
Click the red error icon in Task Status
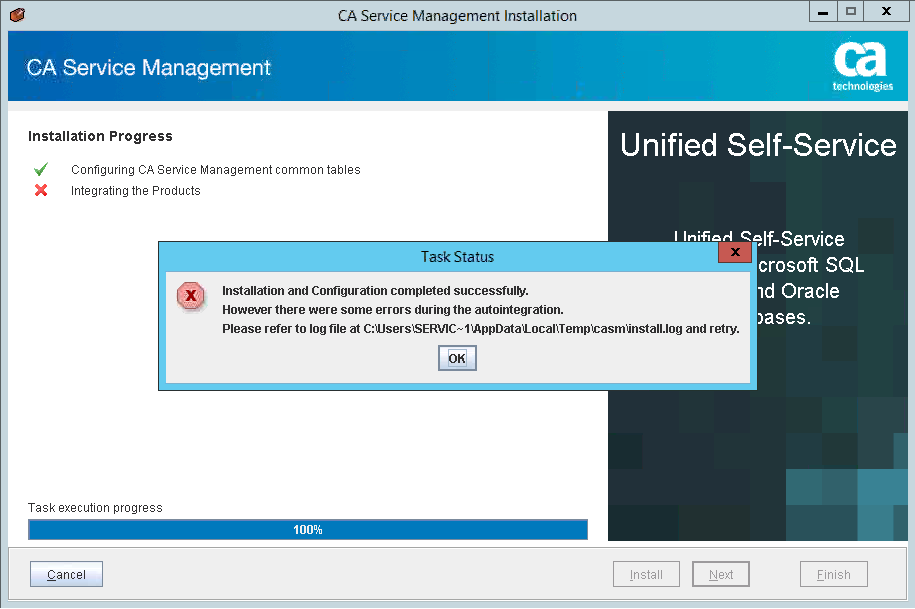(x=190, y=296)
